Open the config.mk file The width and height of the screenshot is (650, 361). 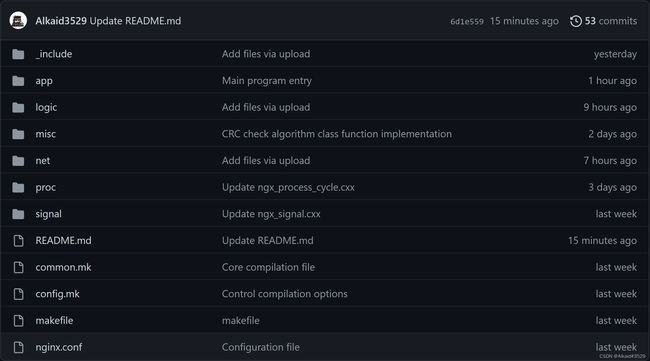point(57,294)
